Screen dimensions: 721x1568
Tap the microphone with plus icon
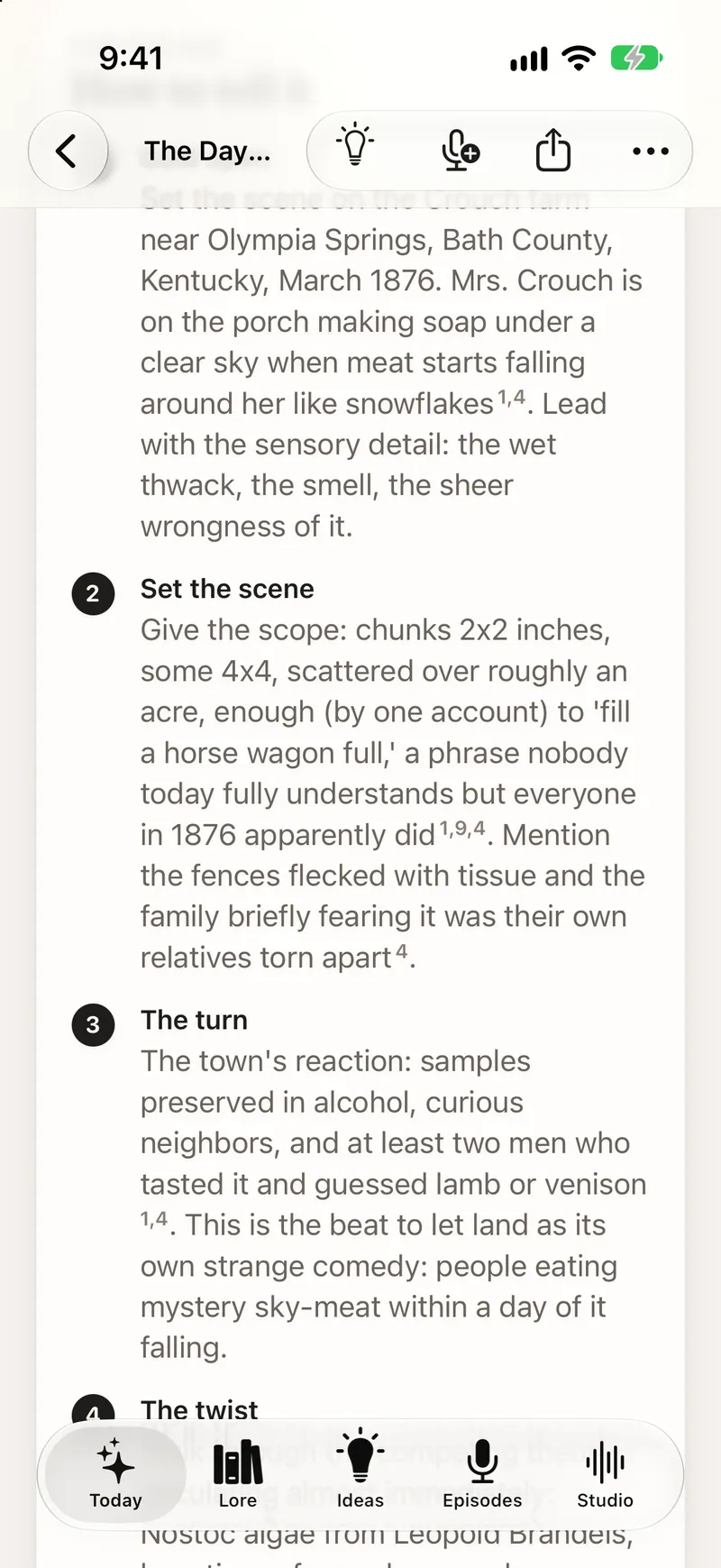coord(460,150)
